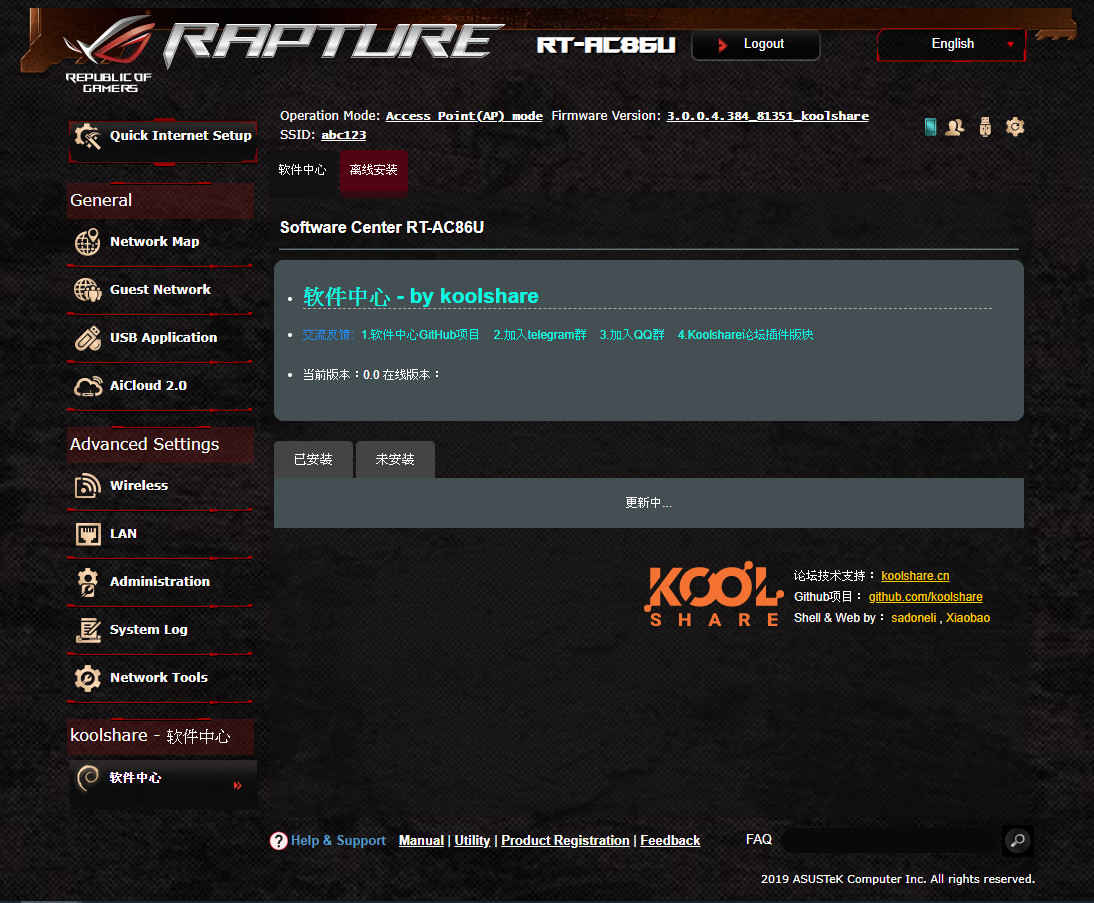Open the Feedback link
The height and width of the screenshot is (903, 1094).
[x=670, y=841]
